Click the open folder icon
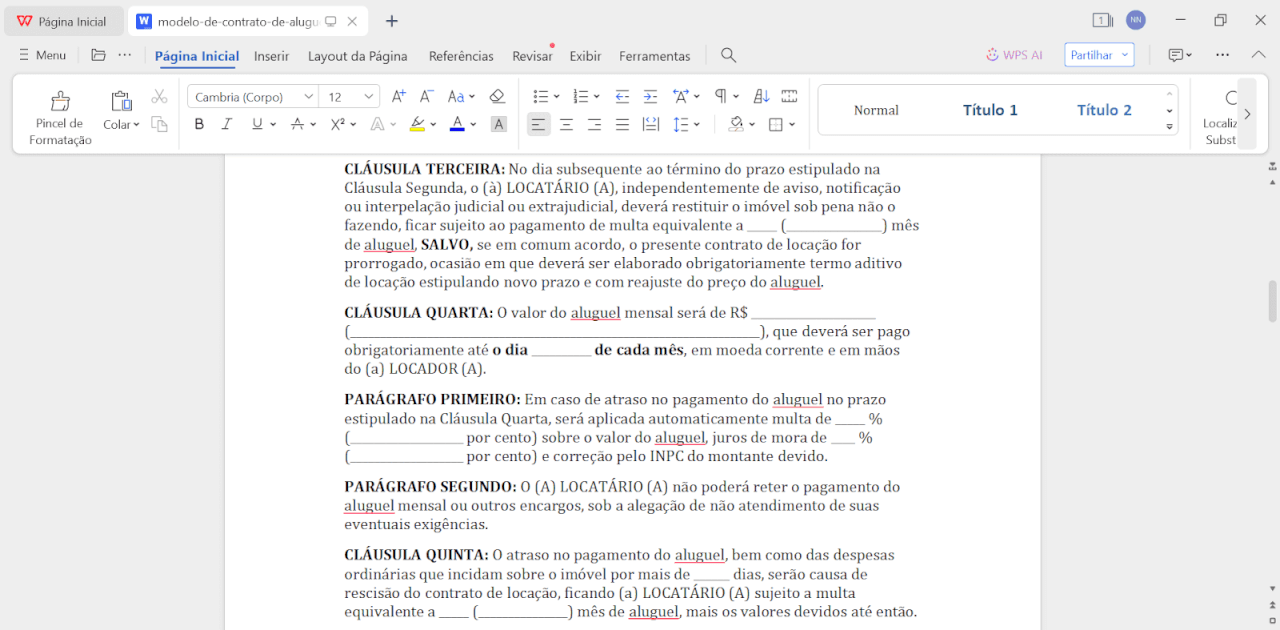 98,55
